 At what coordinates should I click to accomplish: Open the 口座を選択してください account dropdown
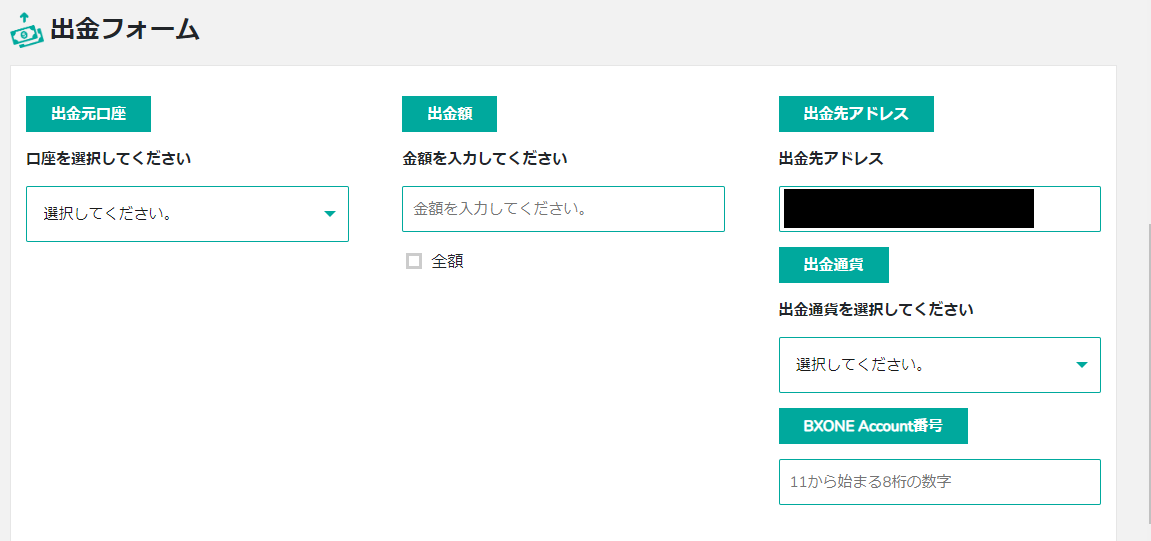pyautogui.click(x=187, y=214)
